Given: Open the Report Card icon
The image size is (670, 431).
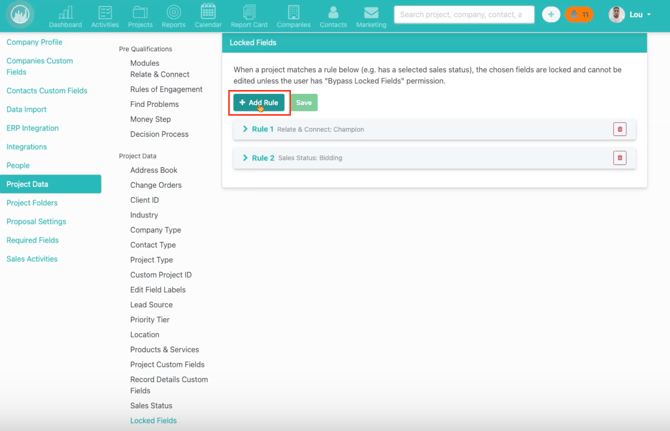Looking at the screenshot, I should tap(249, 15).
